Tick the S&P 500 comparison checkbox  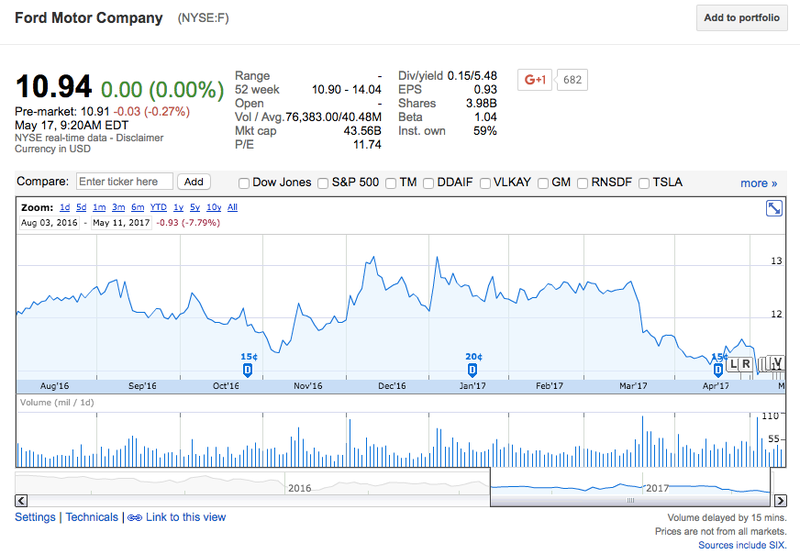323,183
